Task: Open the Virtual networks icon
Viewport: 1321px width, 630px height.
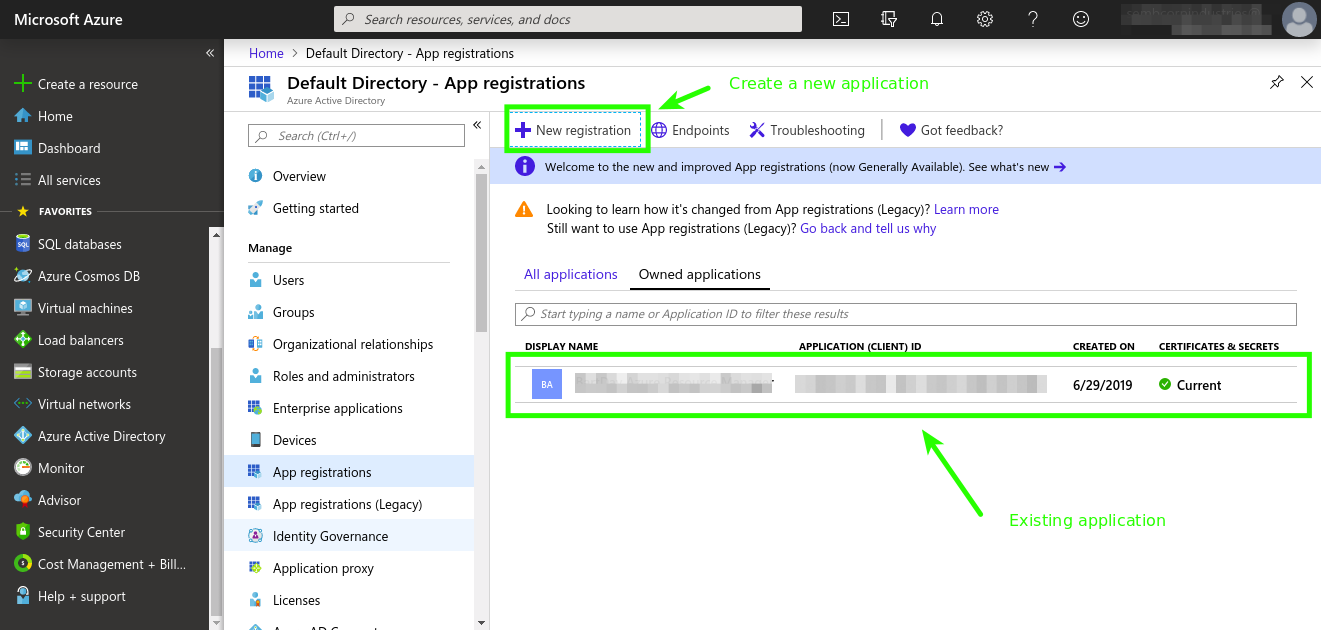Action: [23, 404]
